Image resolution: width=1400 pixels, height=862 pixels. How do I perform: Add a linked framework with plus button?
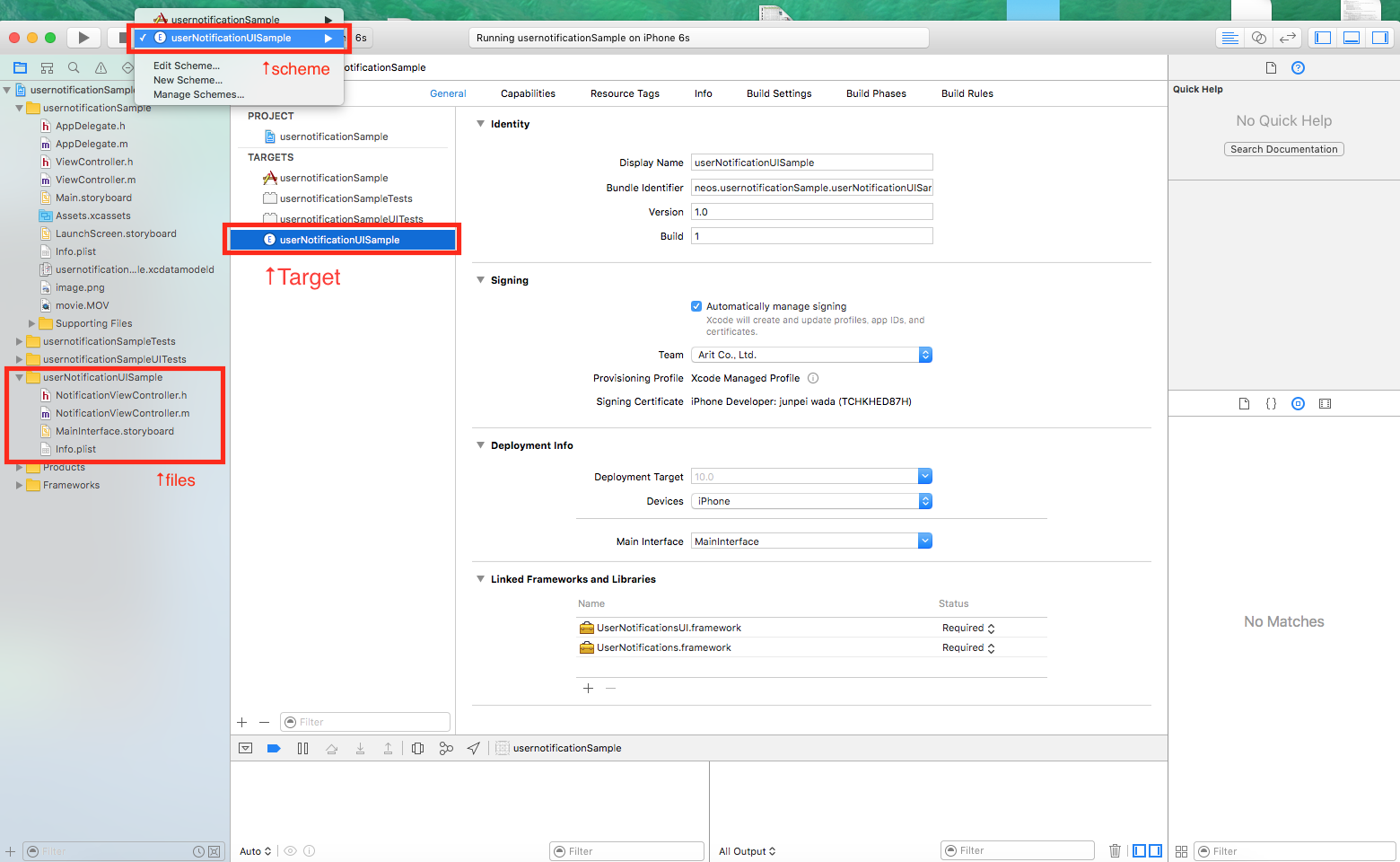point(588,688)
